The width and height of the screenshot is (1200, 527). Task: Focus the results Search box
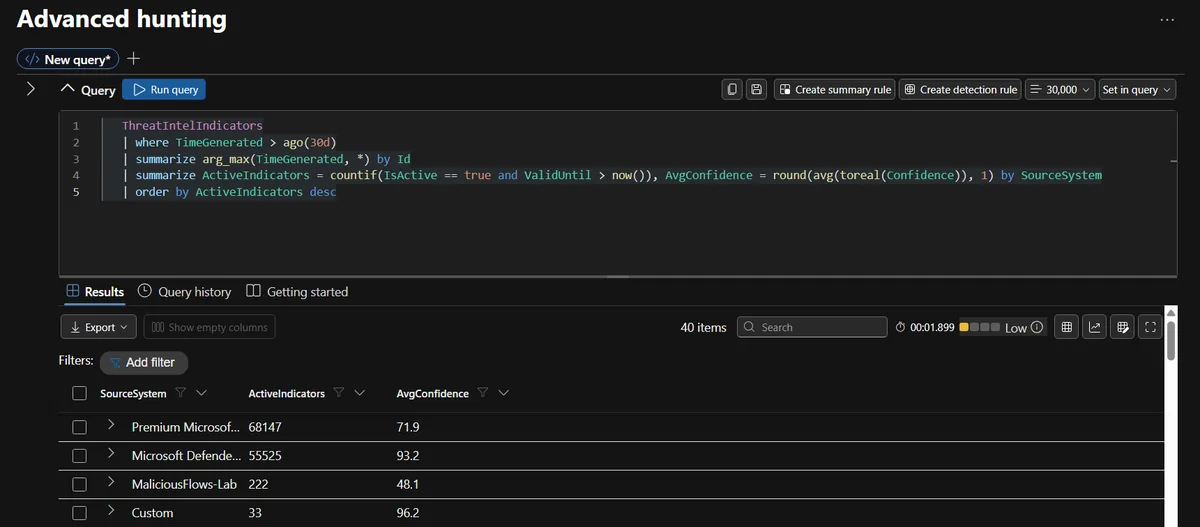pos(812,327)
